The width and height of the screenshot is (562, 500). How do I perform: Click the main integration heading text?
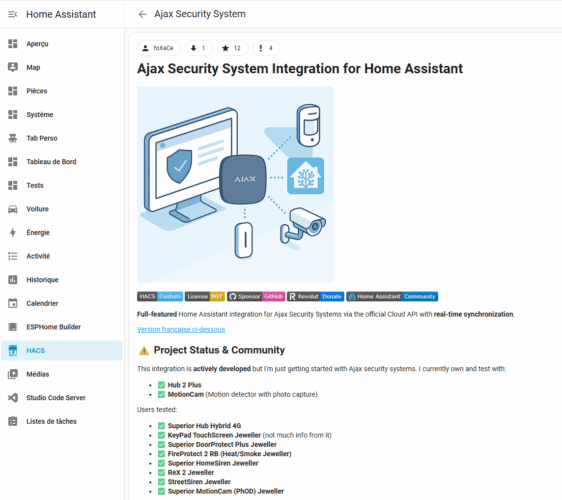point(300,68)
